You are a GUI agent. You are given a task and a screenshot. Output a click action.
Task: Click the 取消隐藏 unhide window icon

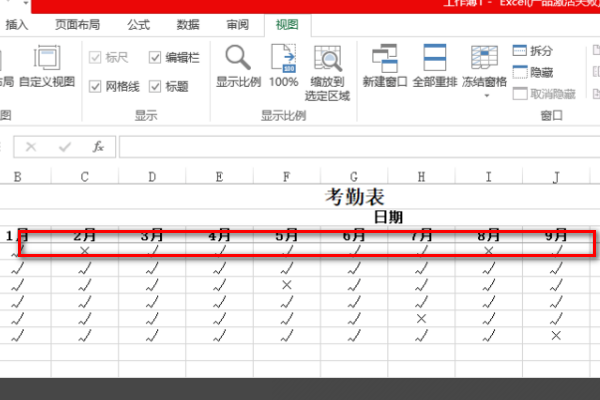(520, 93)
